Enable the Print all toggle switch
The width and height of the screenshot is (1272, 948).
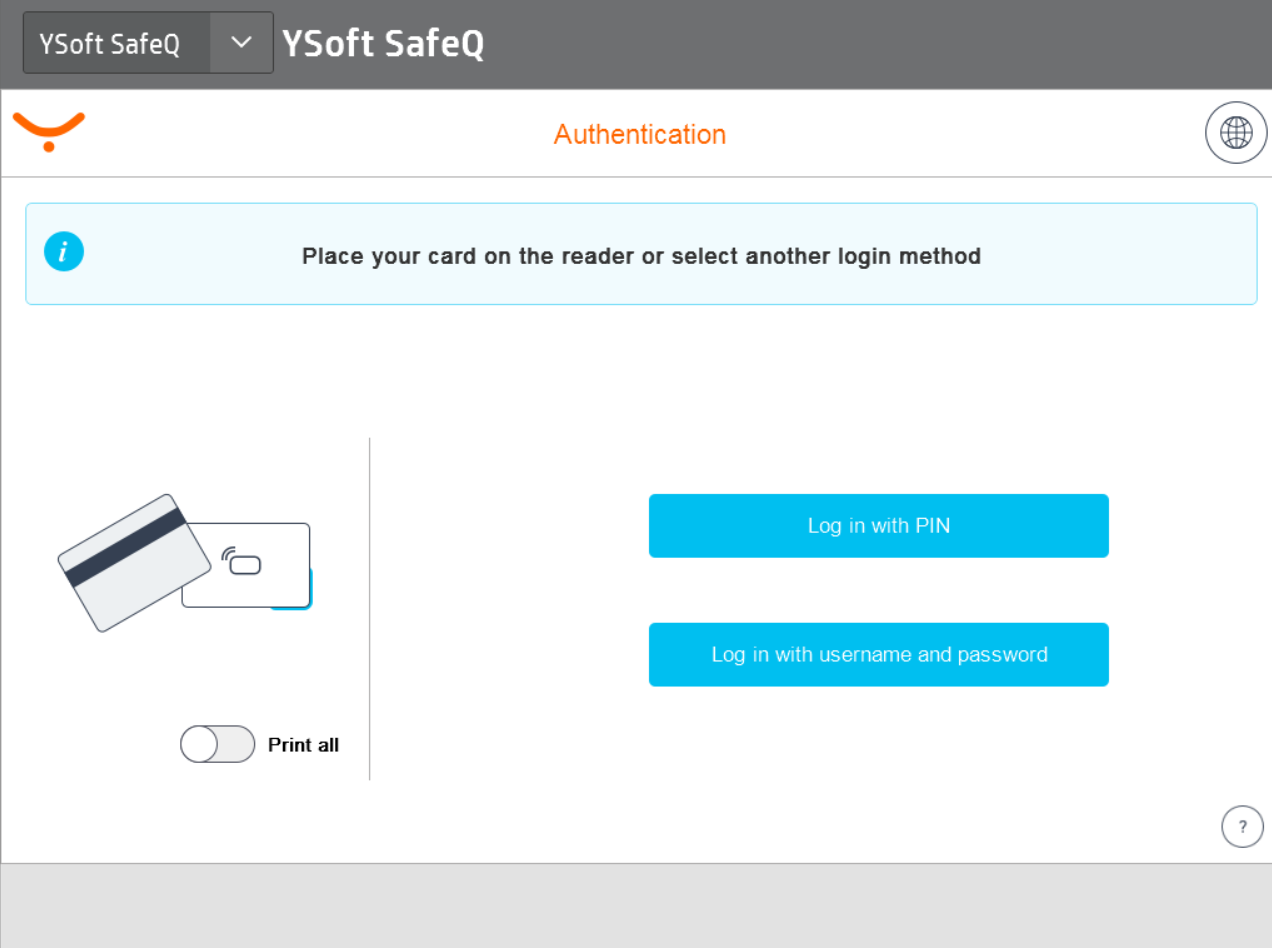point(217,744)
